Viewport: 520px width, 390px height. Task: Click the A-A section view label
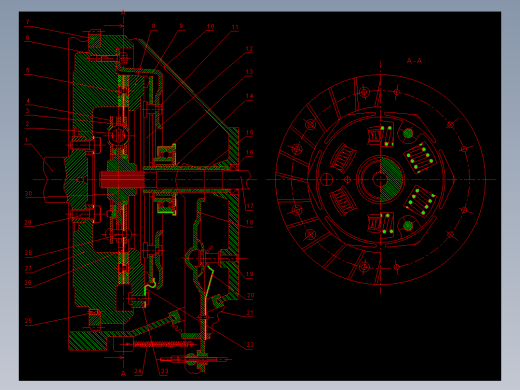[x=414, y=61]
